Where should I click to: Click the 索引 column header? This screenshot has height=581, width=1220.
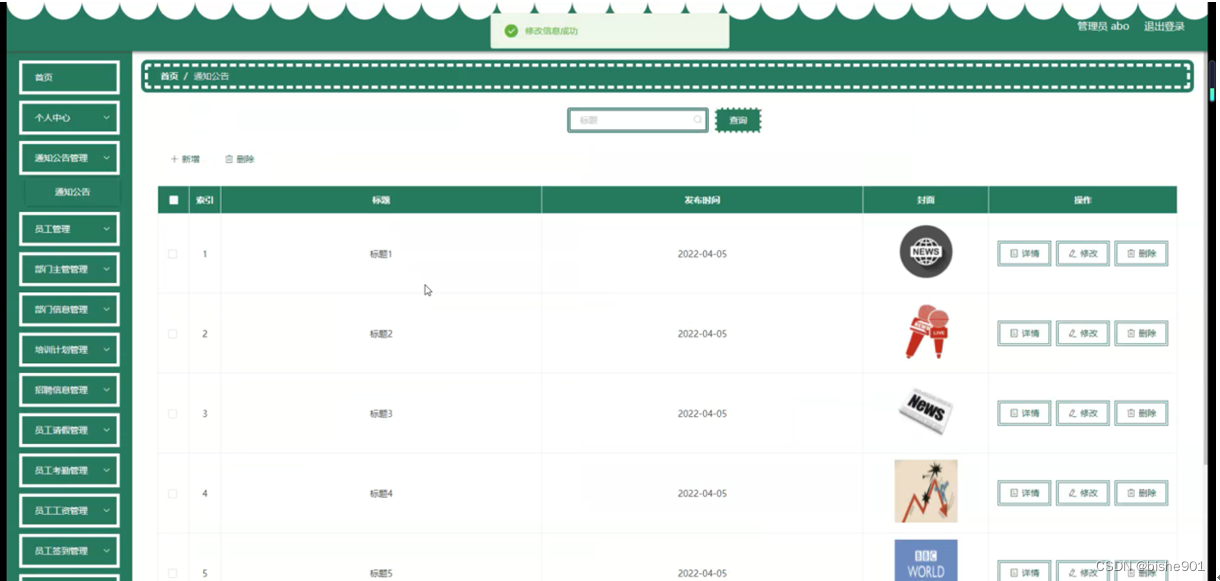pyautogui.click(x=205, y=200)
